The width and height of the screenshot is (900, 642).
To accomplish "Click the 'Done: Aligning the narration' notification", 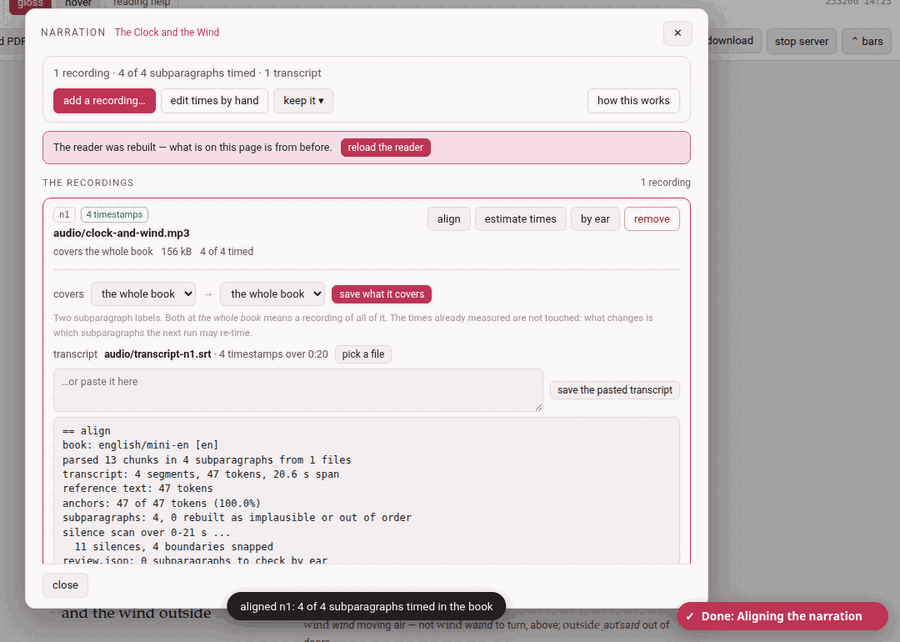I will (x=782, y=616).
